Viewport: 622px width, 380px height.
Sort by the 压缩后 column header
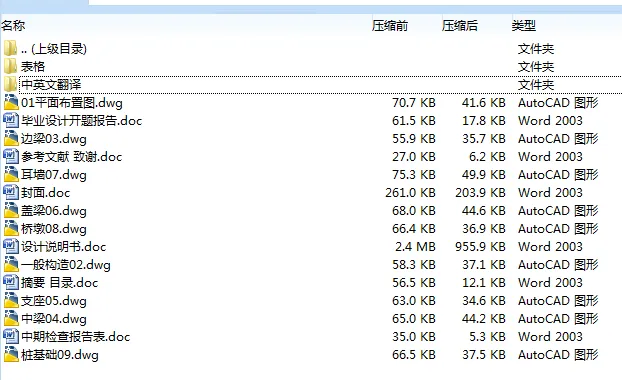[x=460, y=26]
